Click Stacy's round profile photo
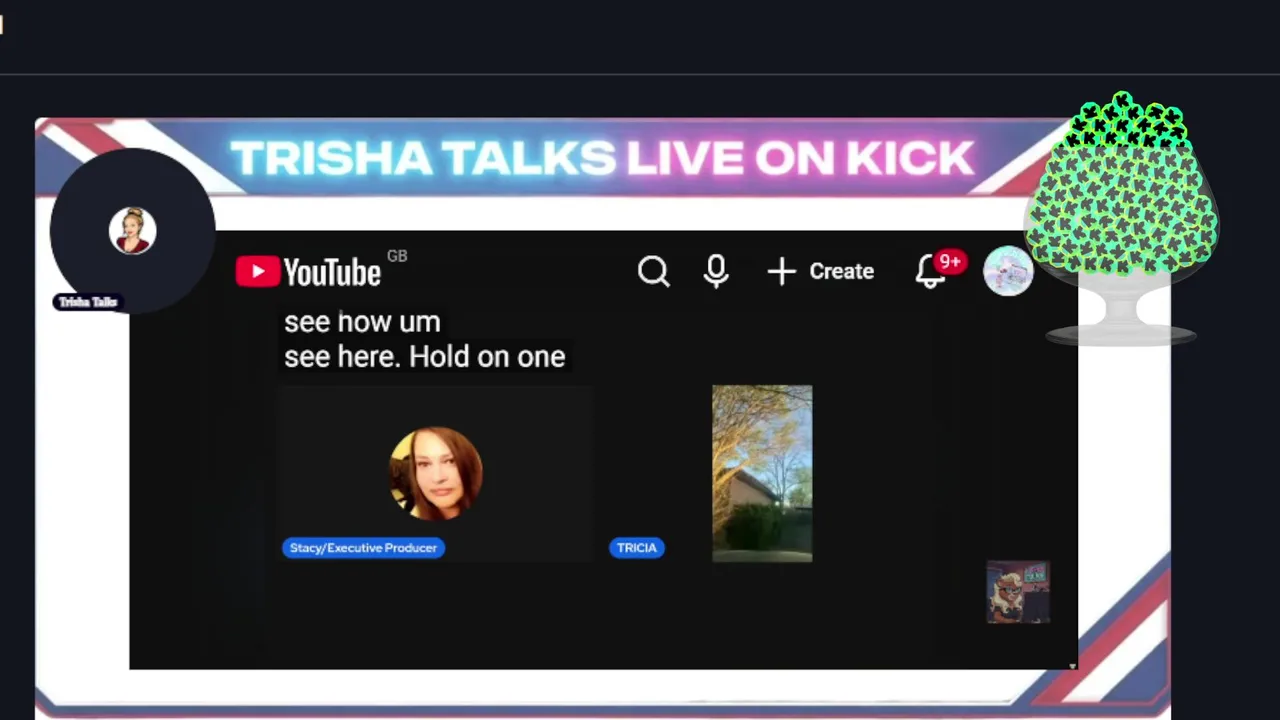This screenshot has width=1280, height=720. pos(435,474)
